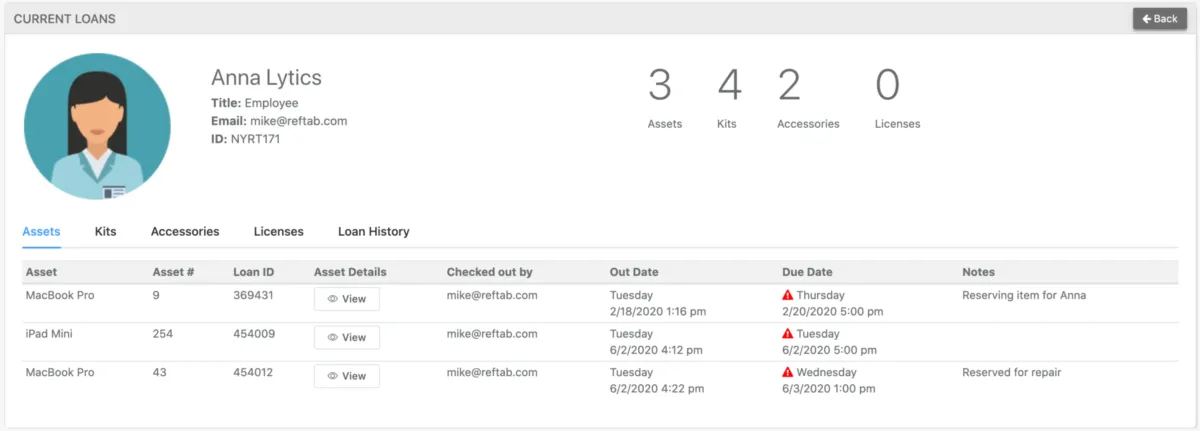Viewport: 1200px width, 431px height.
Task: View details of MacBook Pro asset 43
Action: [346, 376]
